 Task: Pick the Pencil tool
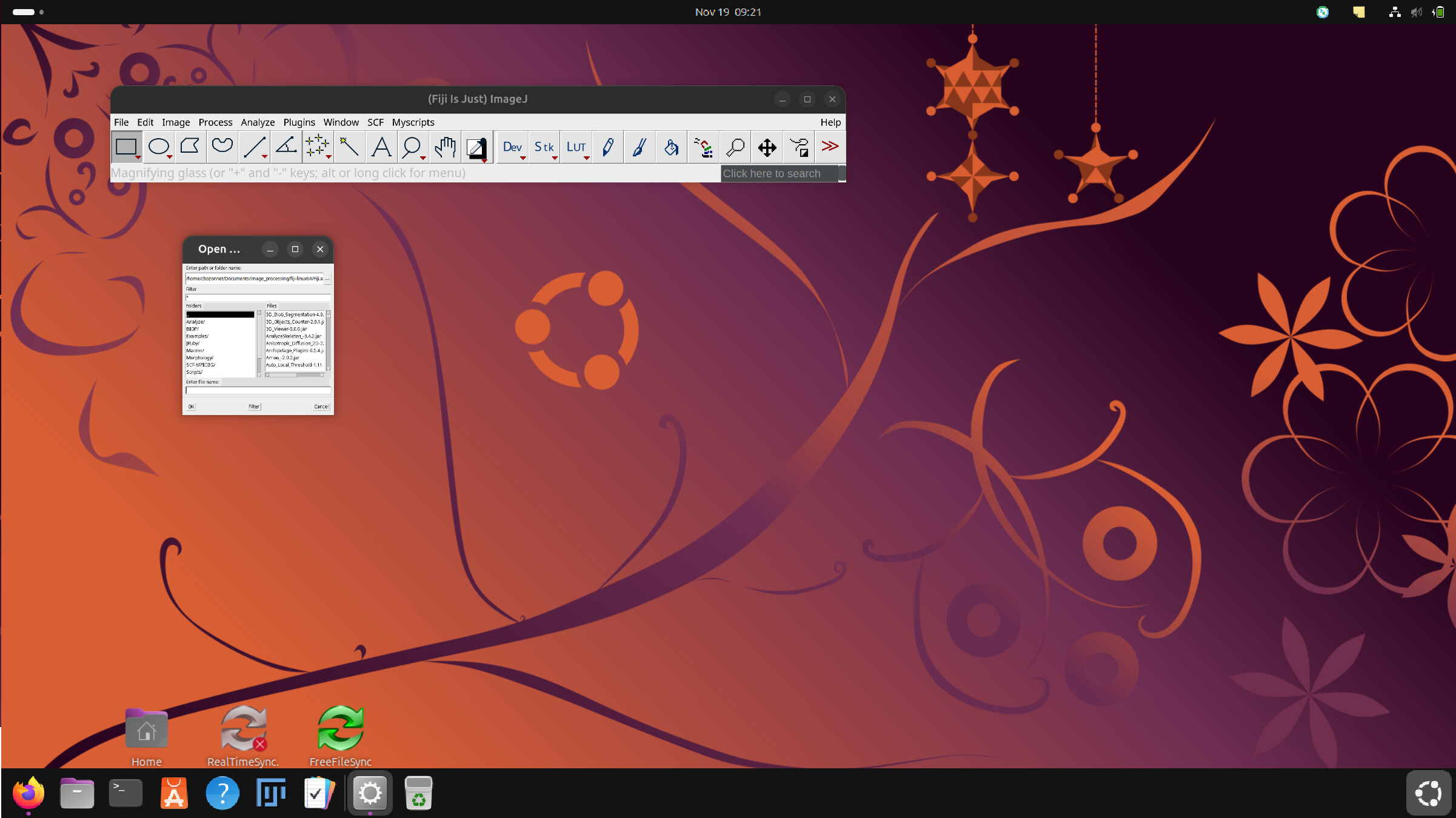607,147
